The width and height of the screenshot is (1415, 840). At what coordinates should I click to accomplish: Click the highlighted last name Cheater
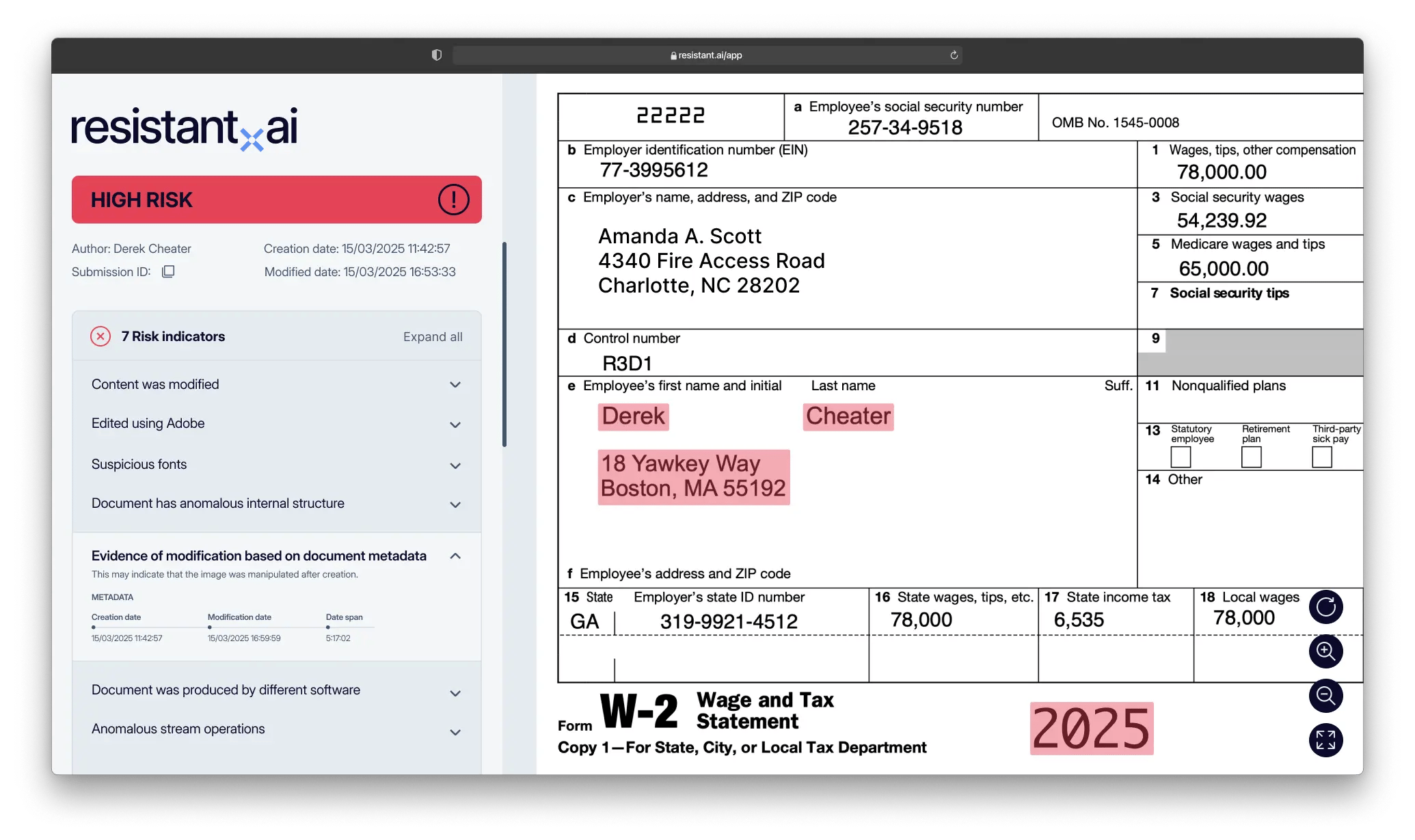click(x=848, y=416)
